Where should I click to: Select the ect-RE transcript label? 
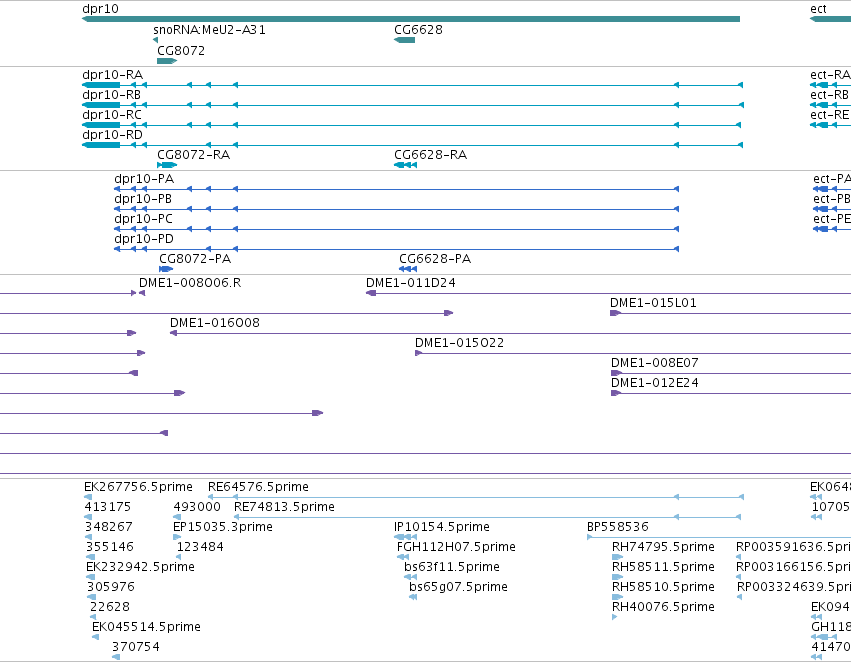(830, 115)
